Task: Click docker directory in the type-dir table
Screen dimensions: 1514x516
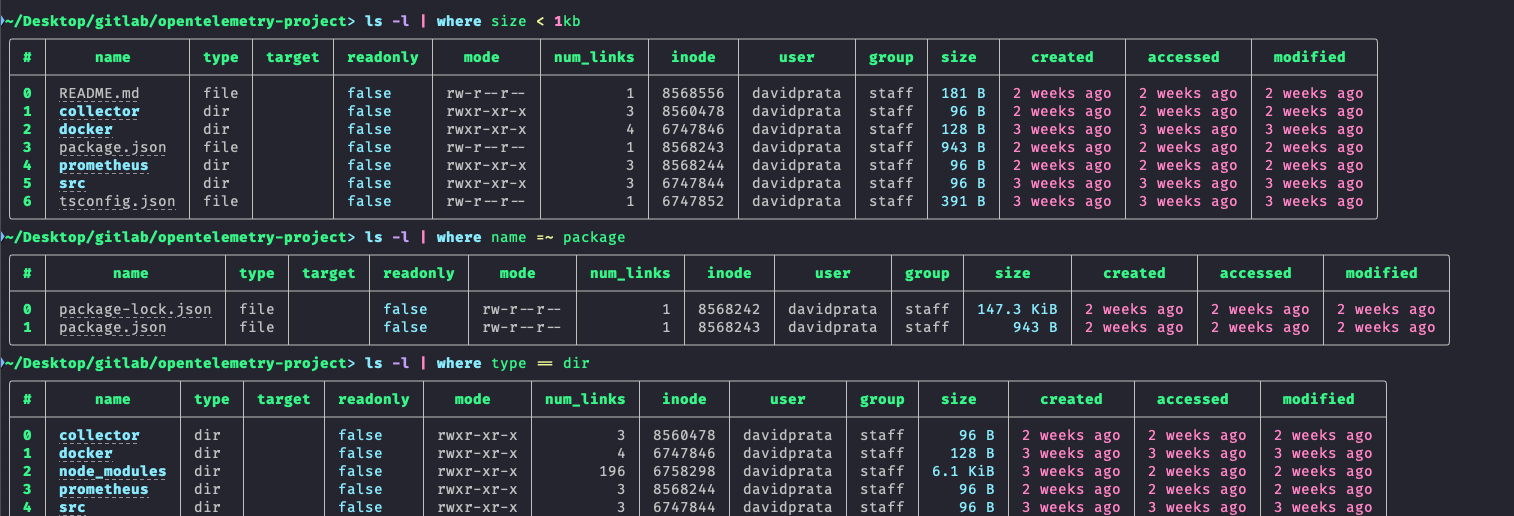Action: point(86,453)
